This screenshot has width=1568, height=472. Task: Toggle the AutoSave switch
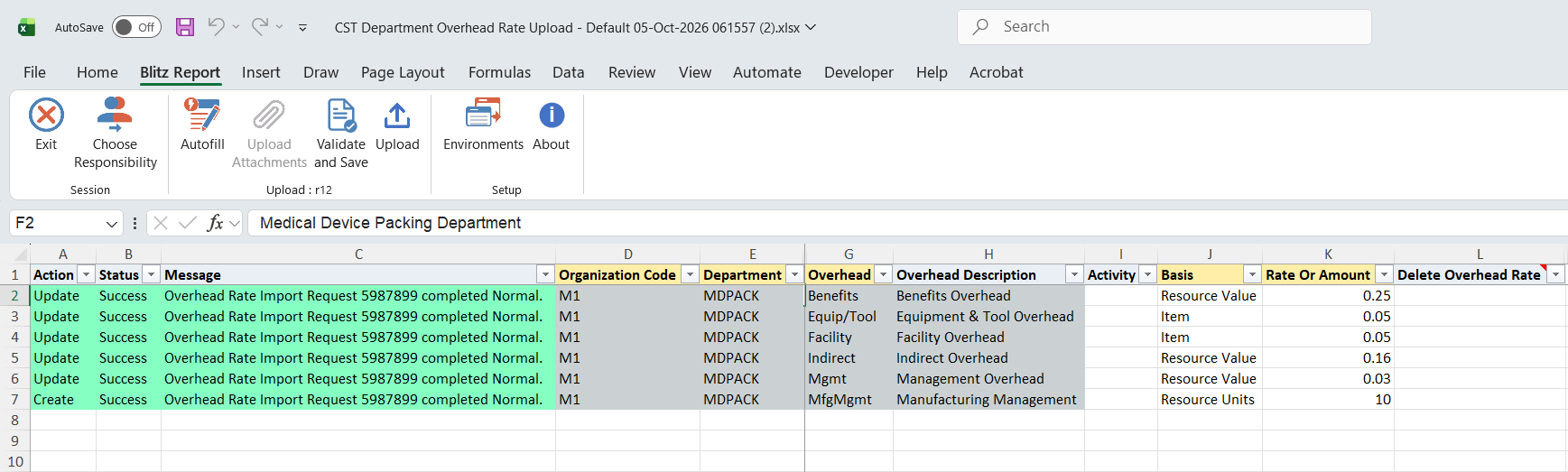click(x=136, y=27)
